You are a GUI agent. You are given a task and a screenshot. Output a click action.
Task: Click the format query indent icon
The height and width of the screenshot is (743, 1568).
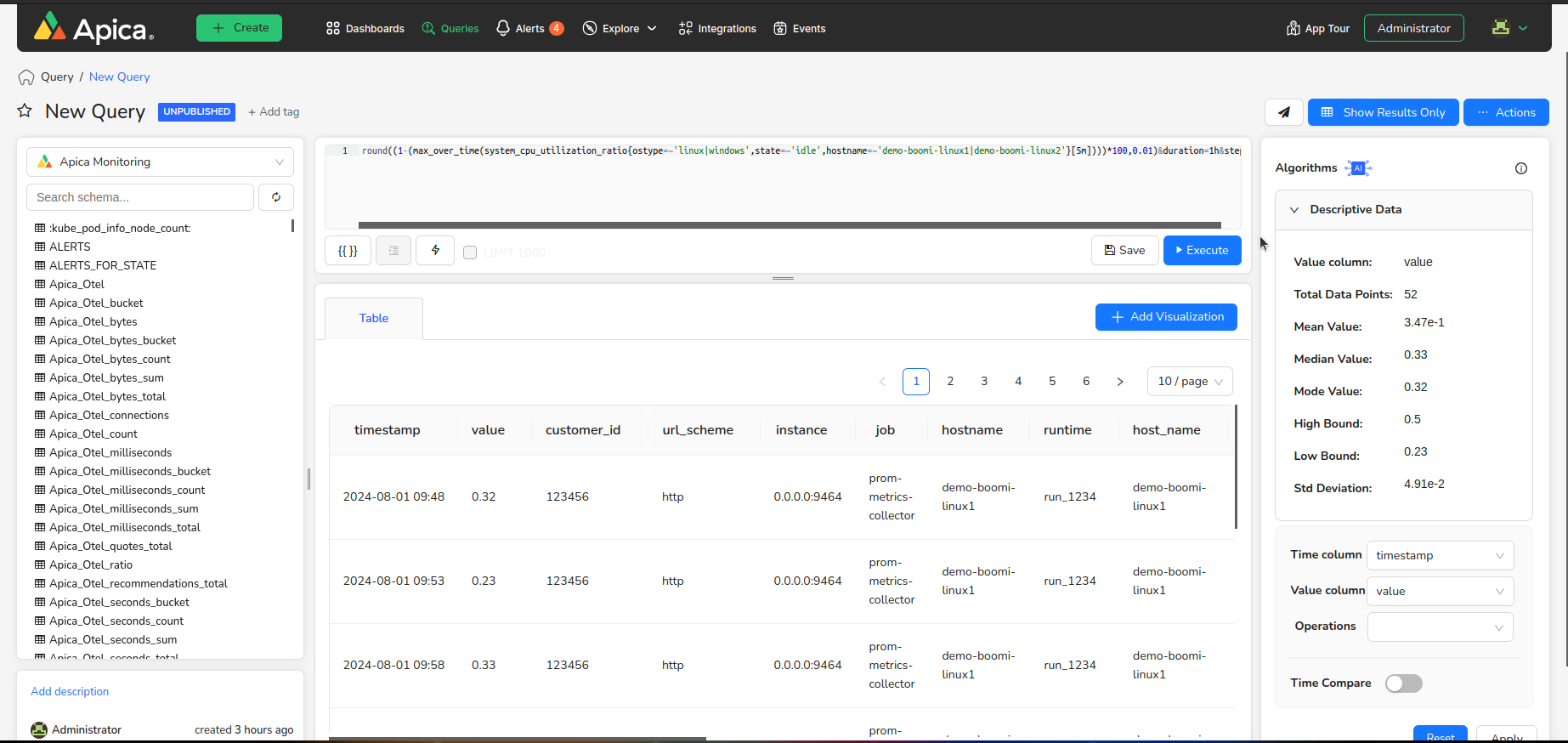point(393,251)
